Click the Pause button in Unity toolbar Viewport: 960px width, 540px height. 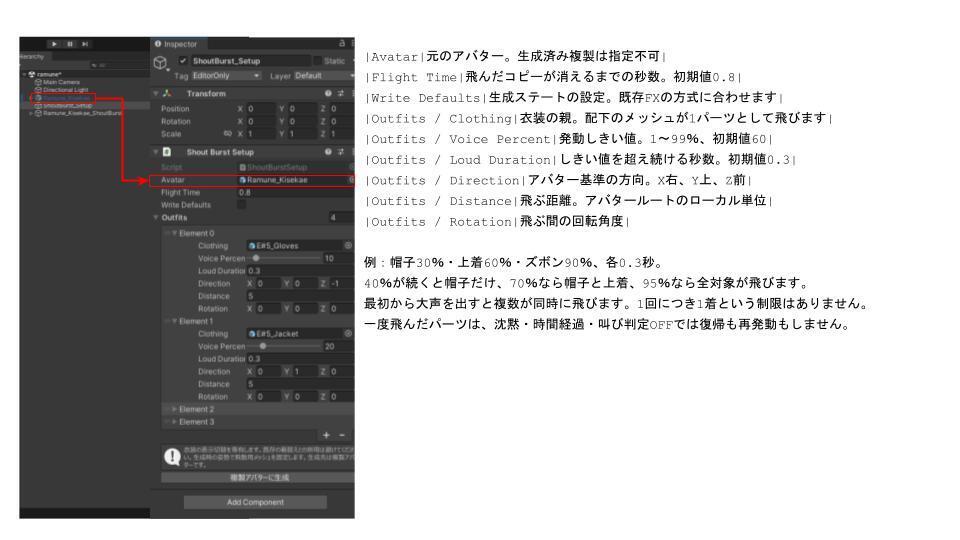click(70, 44)
